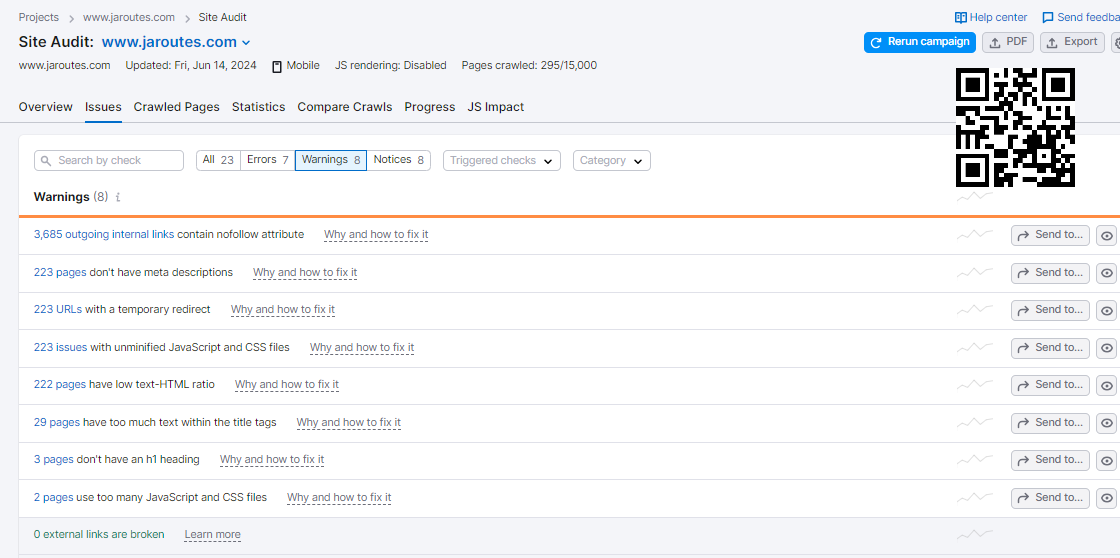Open the 223 pages without meta descriptions link

(60, 272)
